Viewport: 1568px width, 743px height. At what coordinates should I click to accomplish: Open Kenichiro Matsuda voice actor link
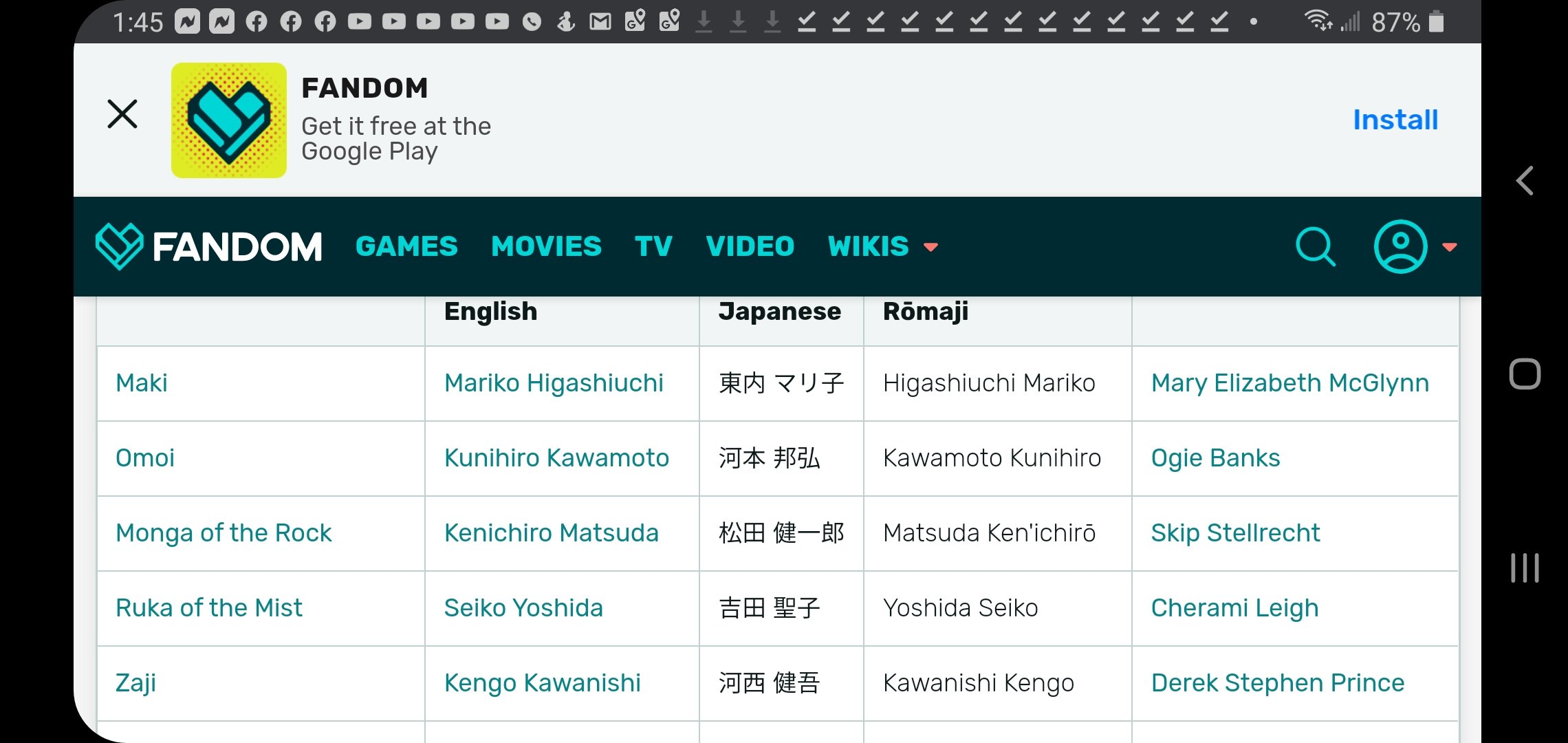552,532
